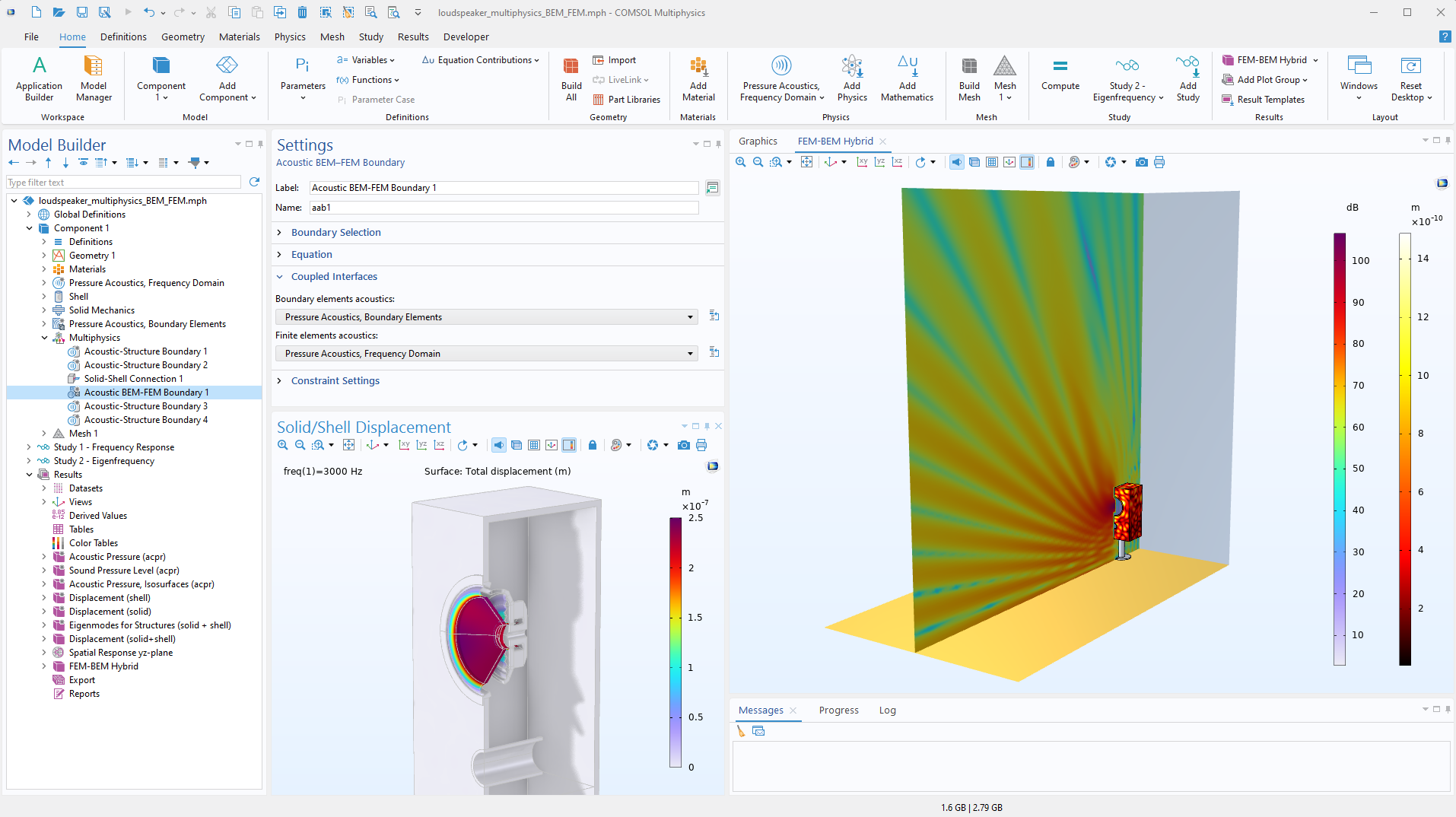This screenshot has width=1456, height=817.
Task: Click the Add Material button
Action: coord(698,78)
